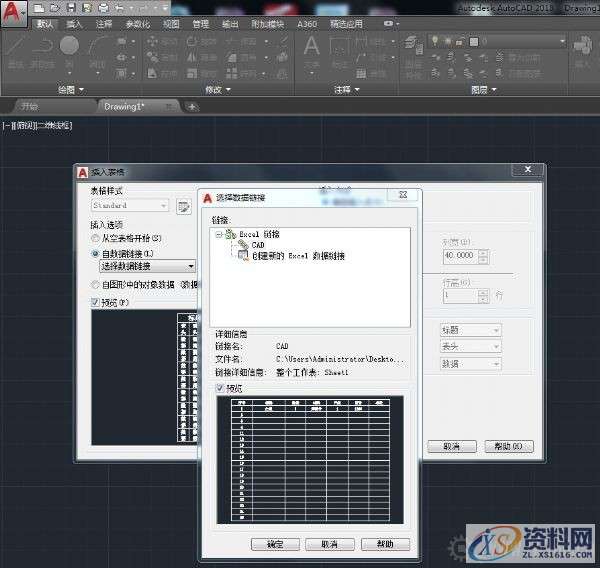
Task: Click 取消 in Insert Table dialog
Action: (x=452, y=446)
